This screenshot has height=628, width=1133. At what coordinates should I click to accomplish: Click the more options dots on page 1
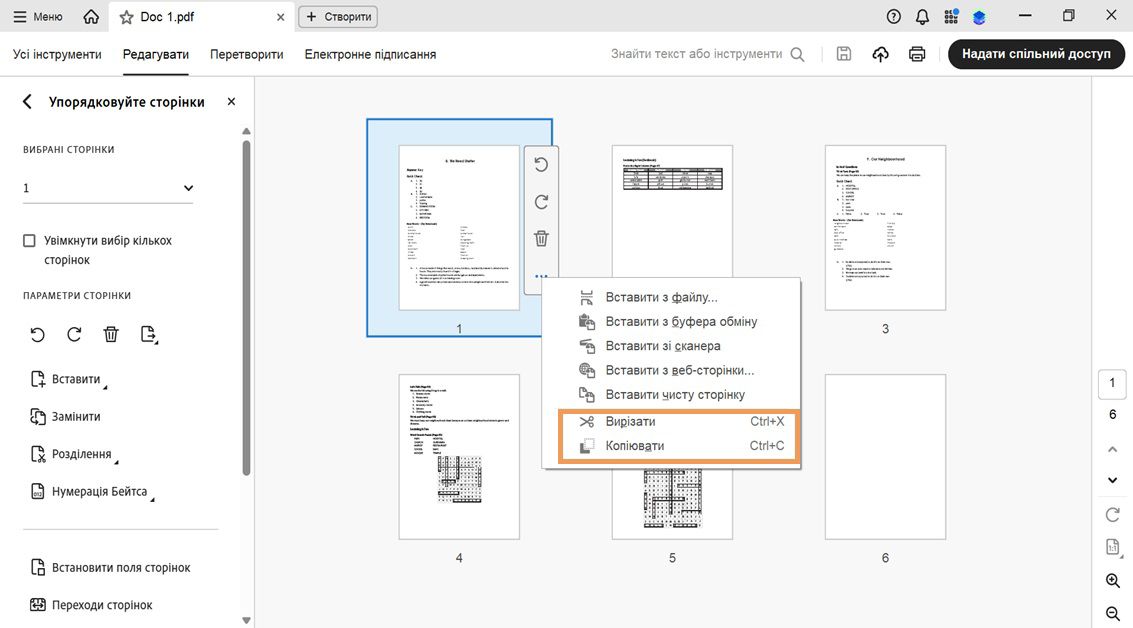coord(541,275)
